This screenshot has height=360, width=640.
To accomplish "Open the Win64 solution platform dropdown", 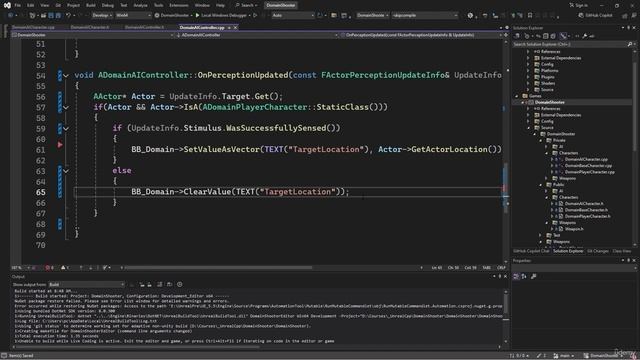I will (x=133, y=16).
